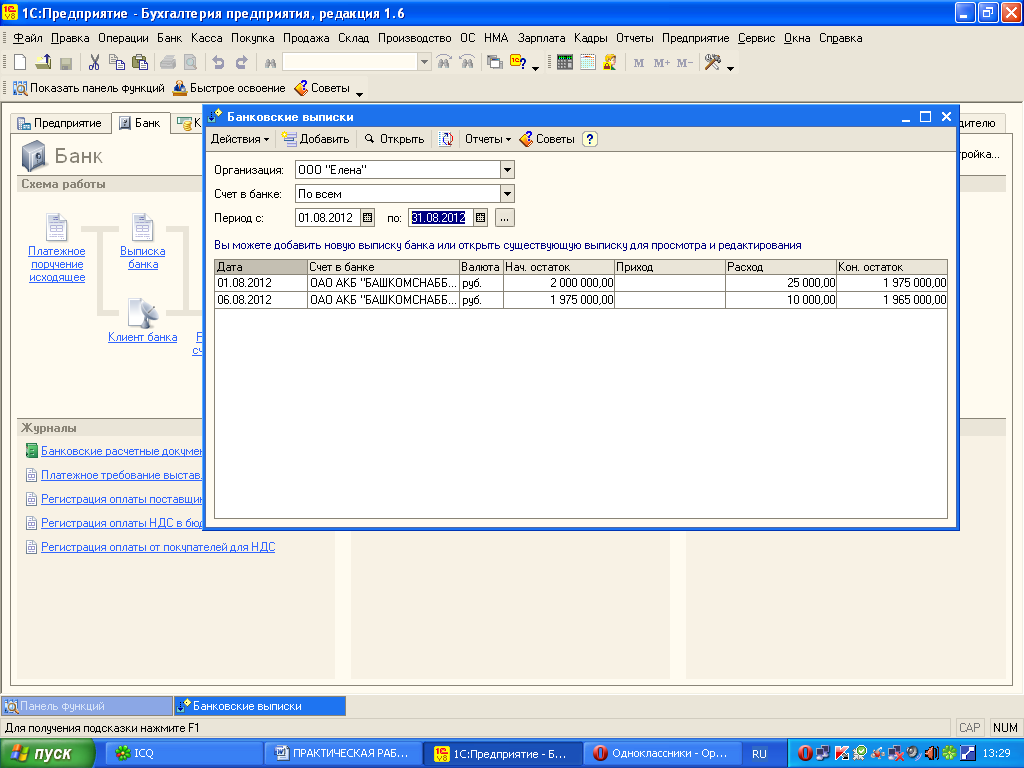The width and height of the screenshot is (1024, 768).
Task: Open the Зарплата menu
Action: pos(541,38)
